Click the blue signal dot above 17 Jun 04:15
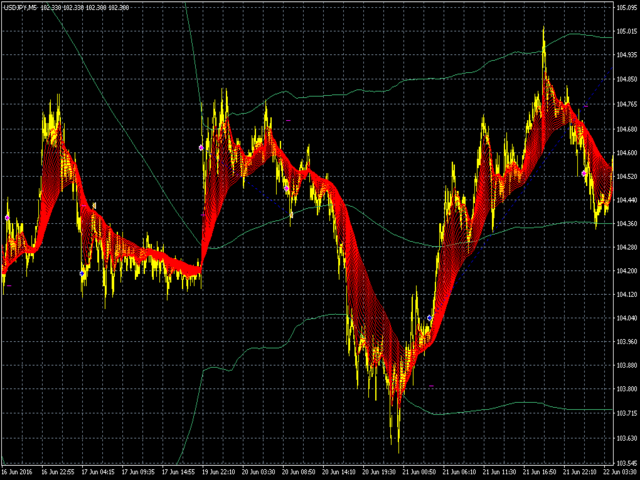 [82, 273]
